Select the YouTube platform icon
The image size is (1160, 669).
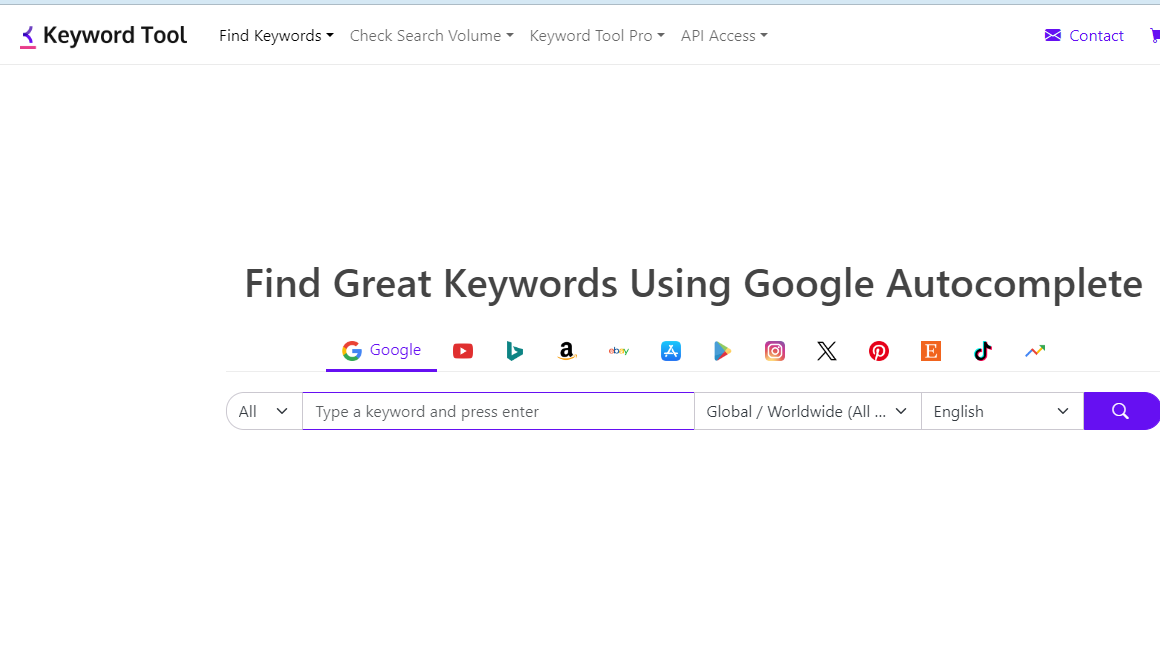point(462,351)
